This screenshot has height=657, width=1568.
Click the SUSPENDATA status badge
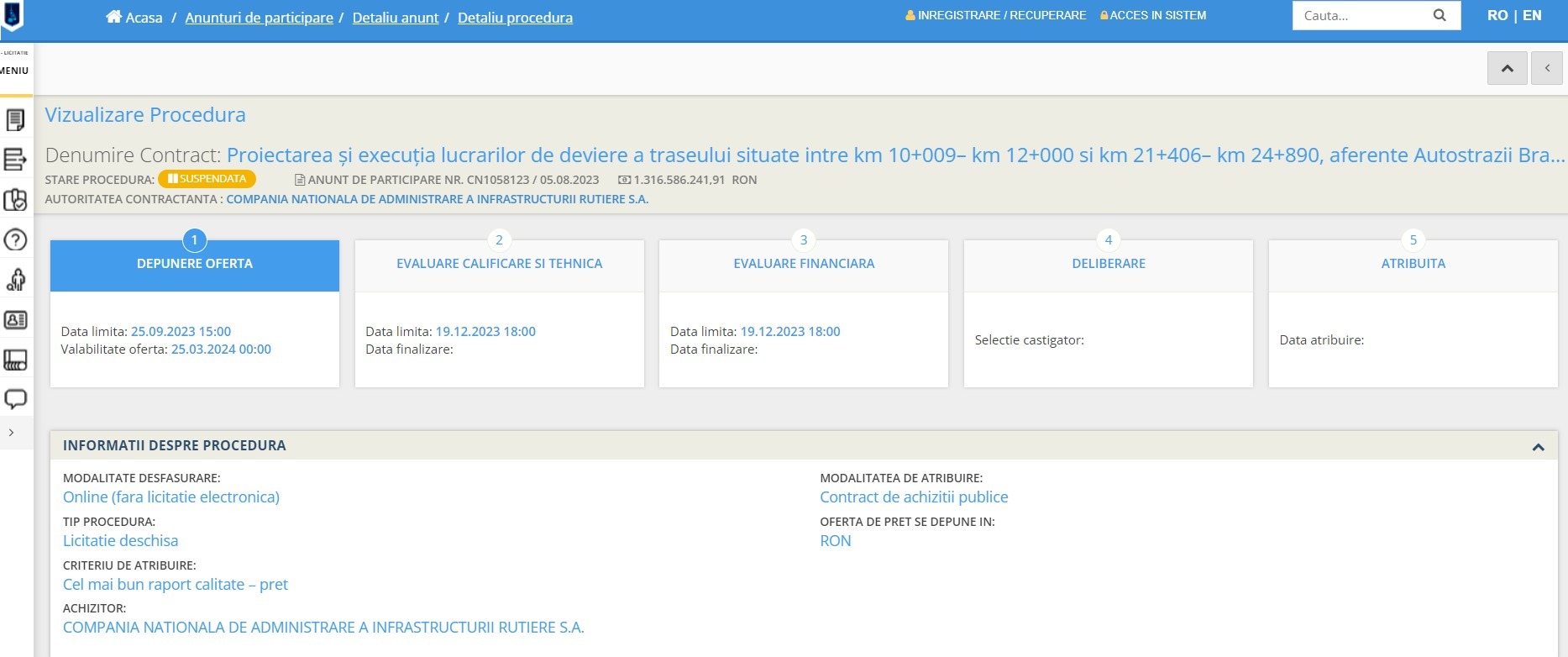[207, 179]
